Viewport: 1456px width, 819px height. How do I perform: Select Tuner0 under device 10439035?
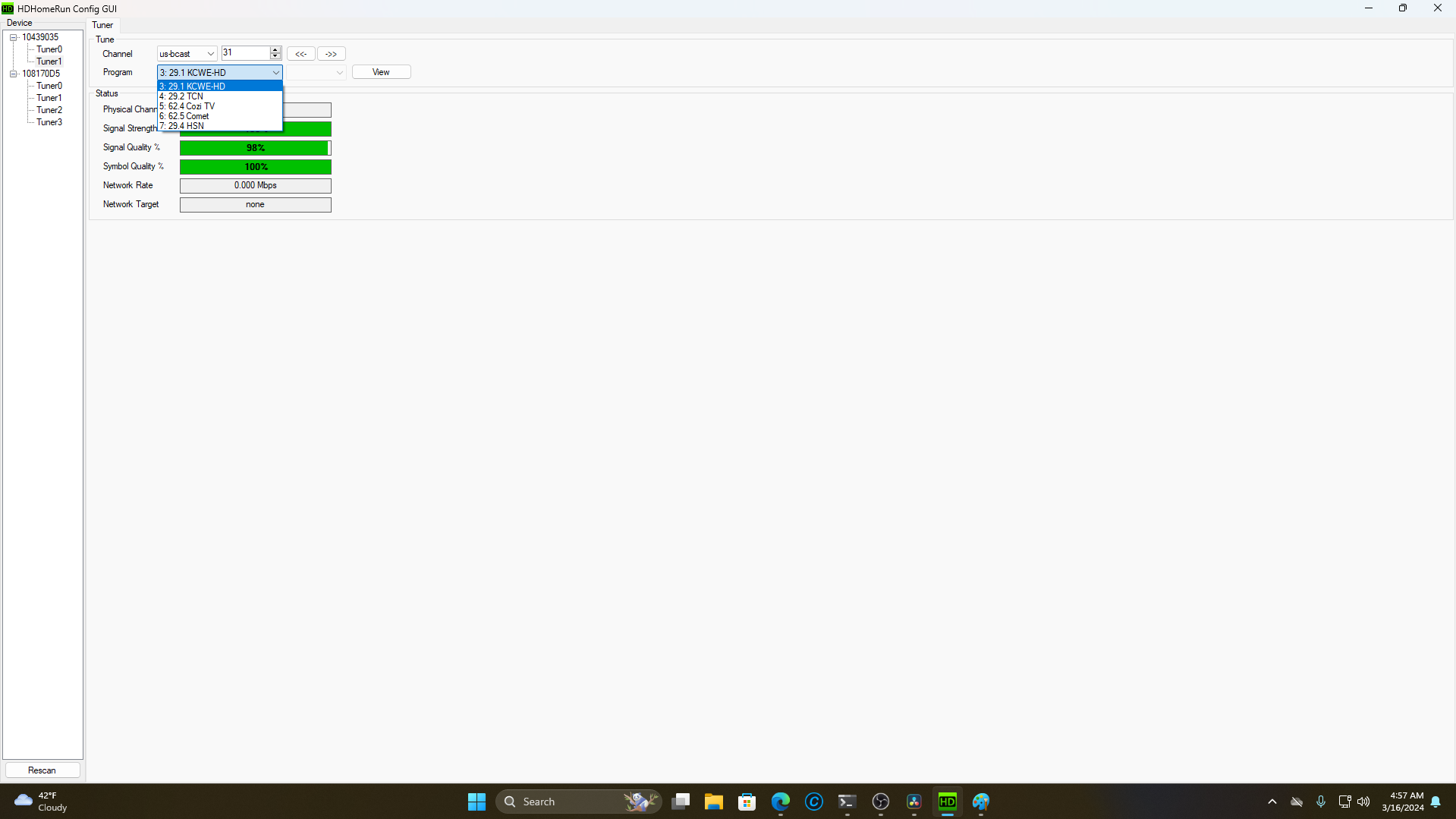pyautogui.click(x=49, y=49)
